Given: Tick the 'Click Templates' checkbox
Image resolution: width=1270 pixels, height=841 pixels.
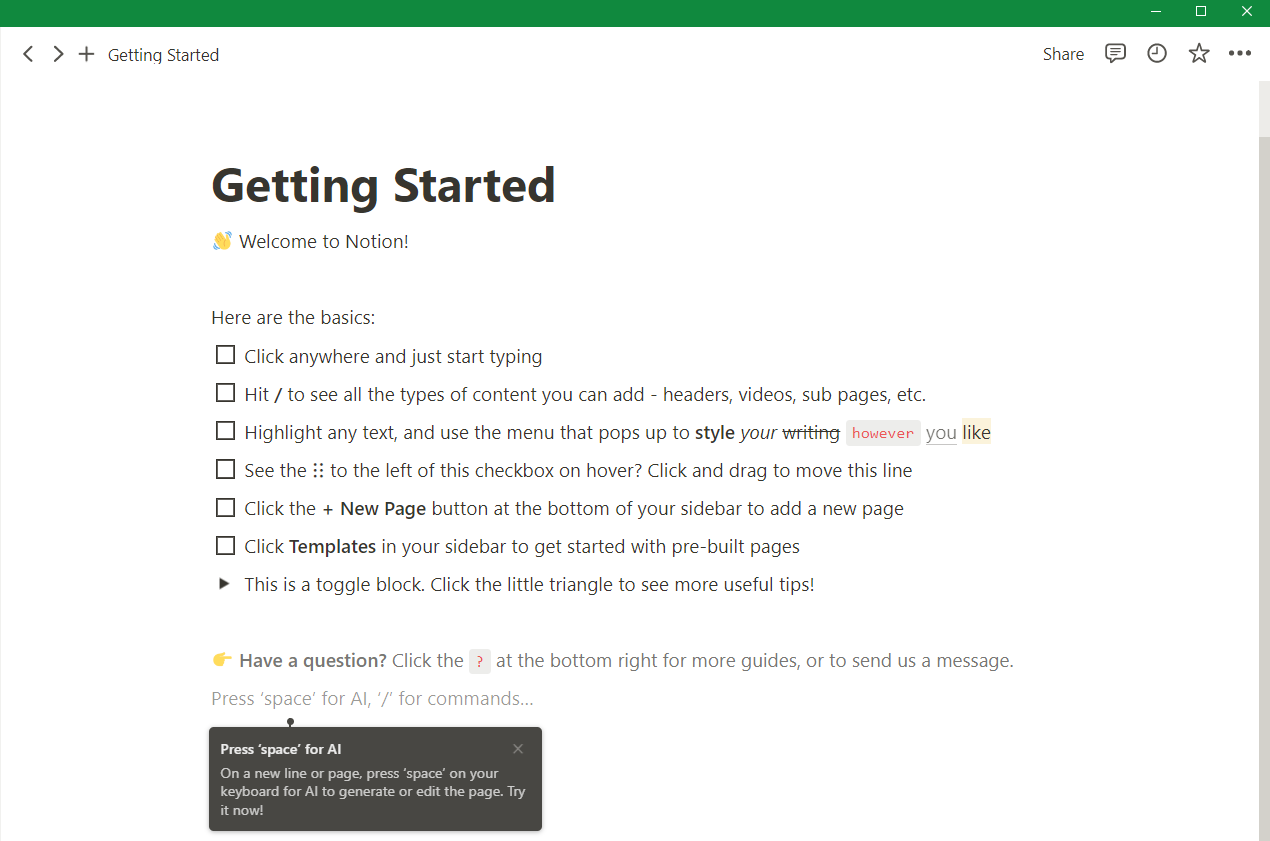Looking at the screenshot, I should click(x=225, y=545).
